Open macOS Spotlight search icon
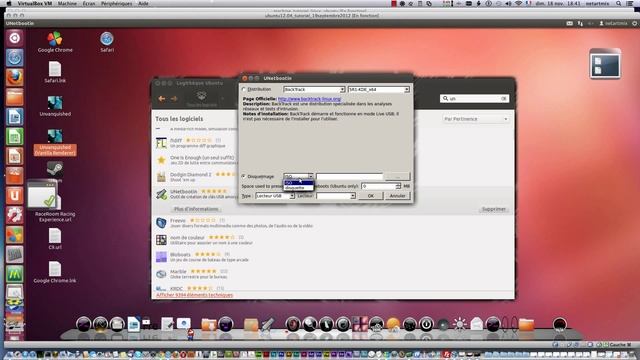This screenshot has width=640, height=360. tap(619, 3)
